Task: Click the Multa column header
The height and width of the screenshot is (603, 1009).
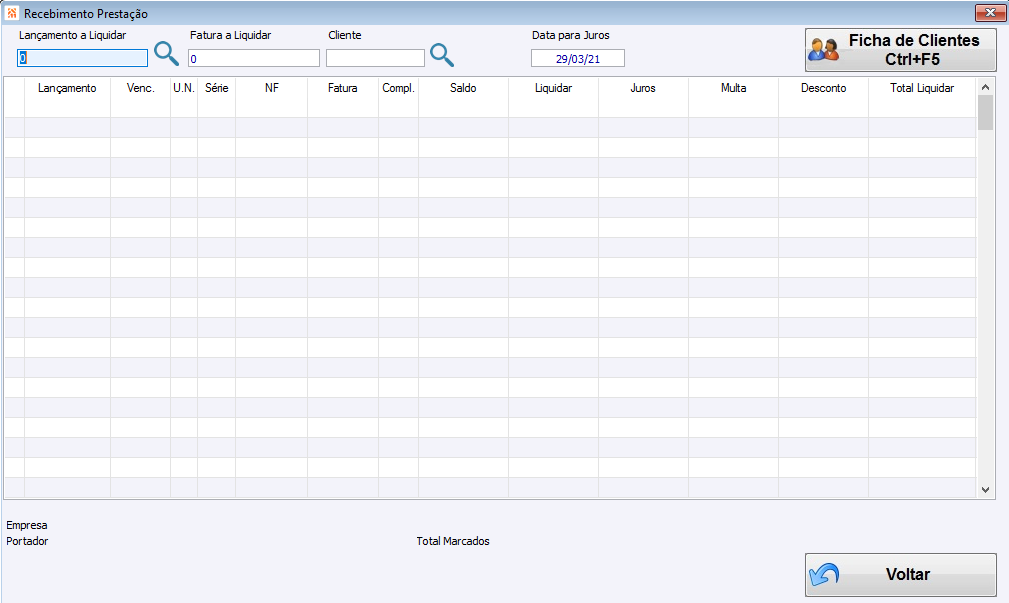Action: point(734,88)
